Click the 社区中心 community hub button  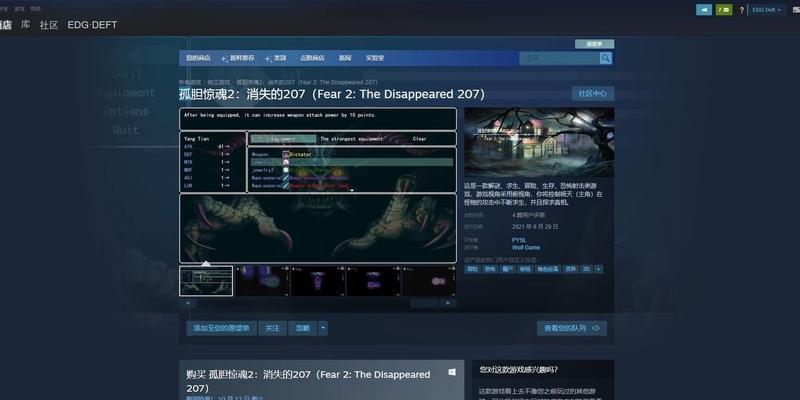(593, 94)
